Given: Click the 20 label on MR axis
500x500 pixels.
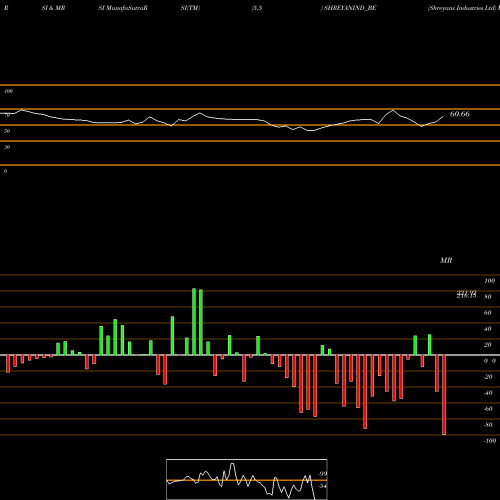Looking at the screenshot, I should (x=488, y=345).
